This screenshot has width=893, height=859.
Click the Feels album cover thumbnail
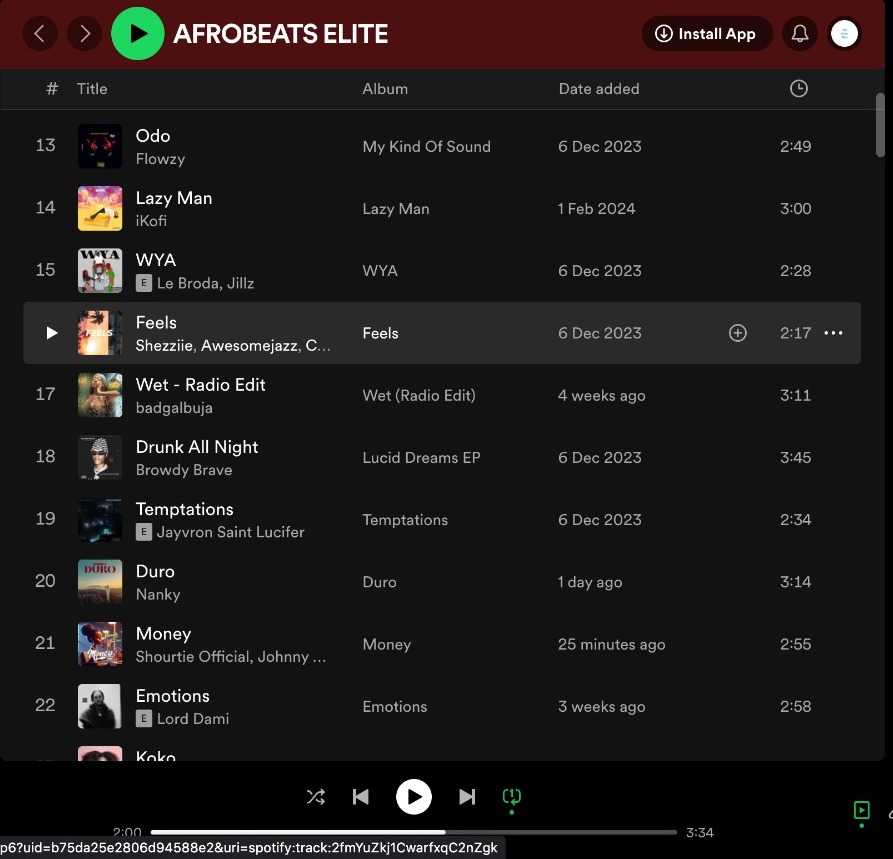(100, 333)
